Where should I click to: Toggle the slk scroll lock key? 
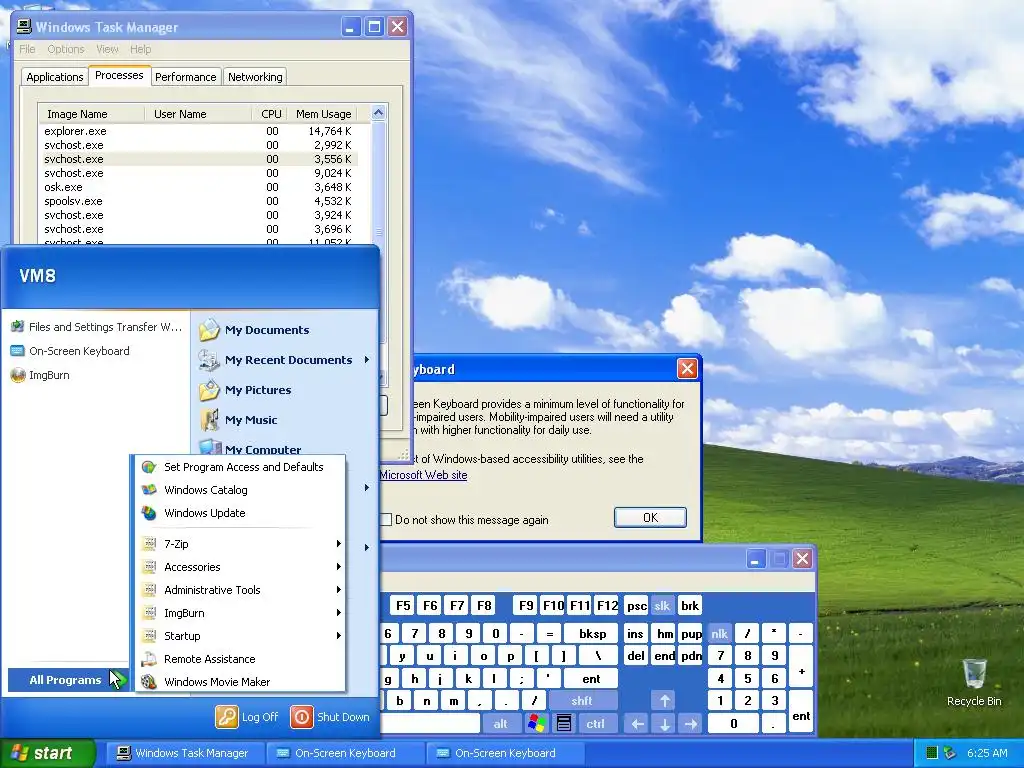pos(662,605)
